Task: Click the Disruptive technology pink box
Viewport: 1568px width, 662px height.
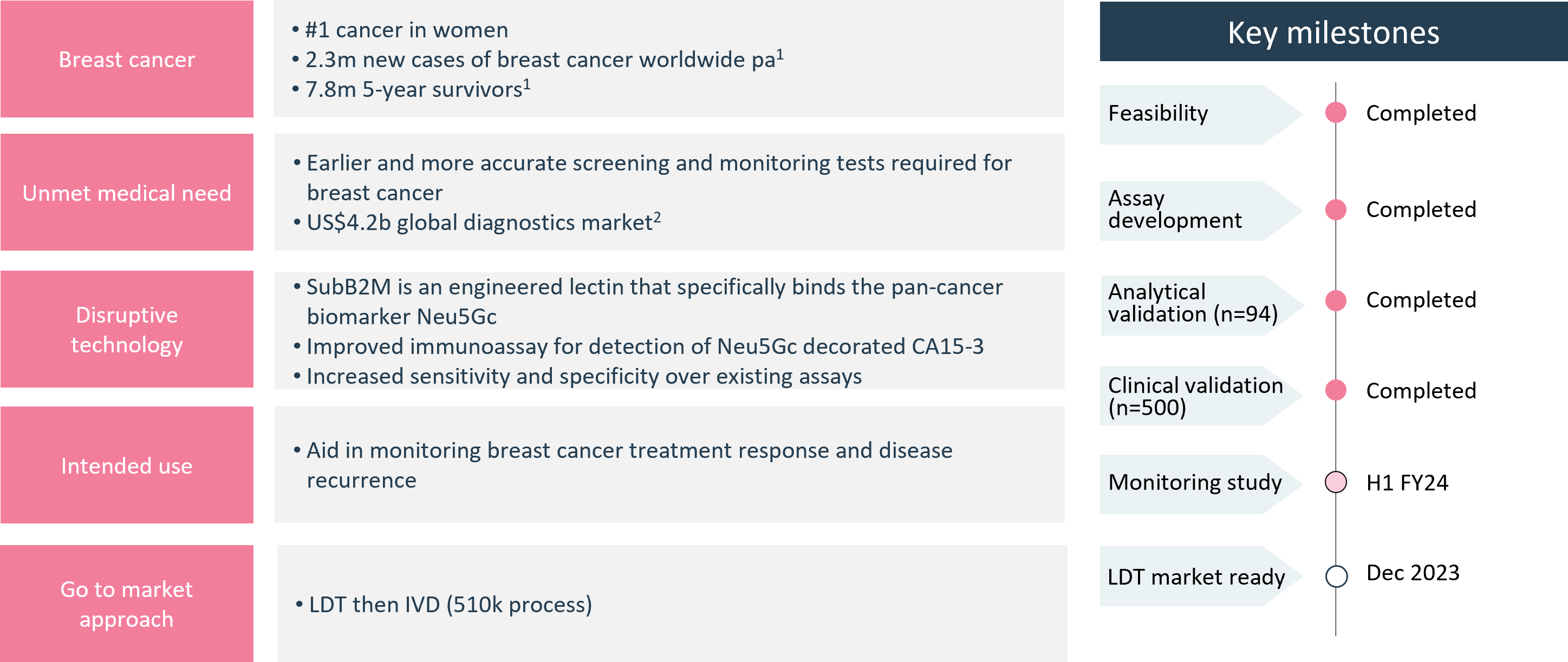Action: tap(127, 329)
